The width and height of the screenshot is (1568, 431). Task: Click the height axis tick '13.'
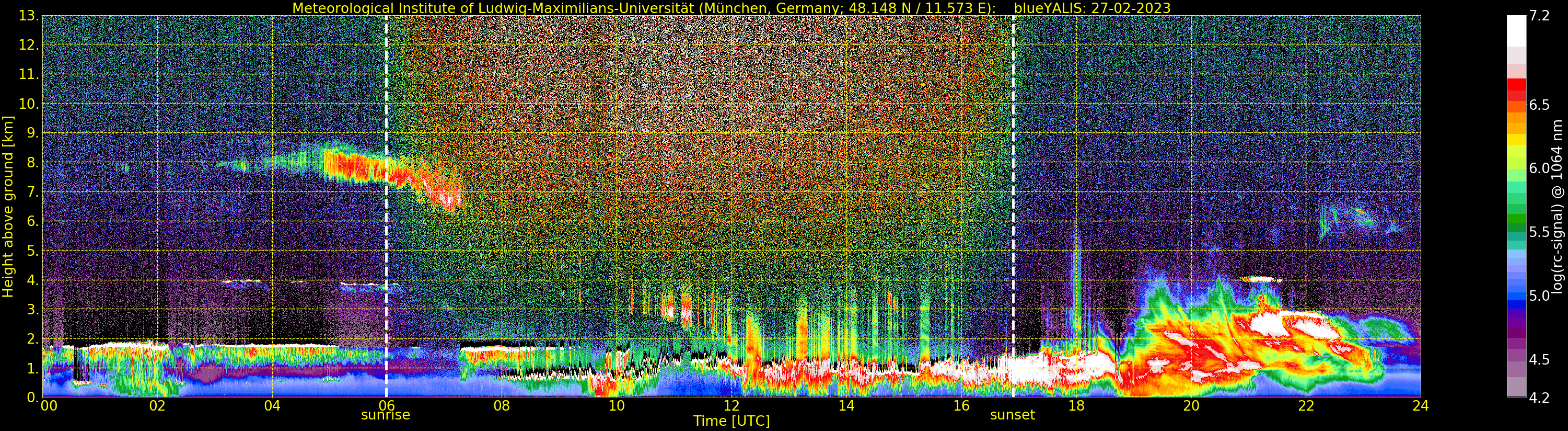(29, 16)
